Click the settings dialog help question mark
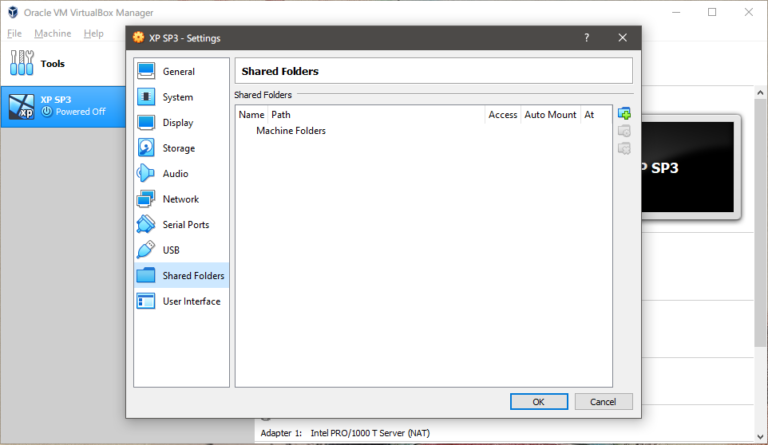The height and width of the screenshot is (445, 768). (586, 38)
